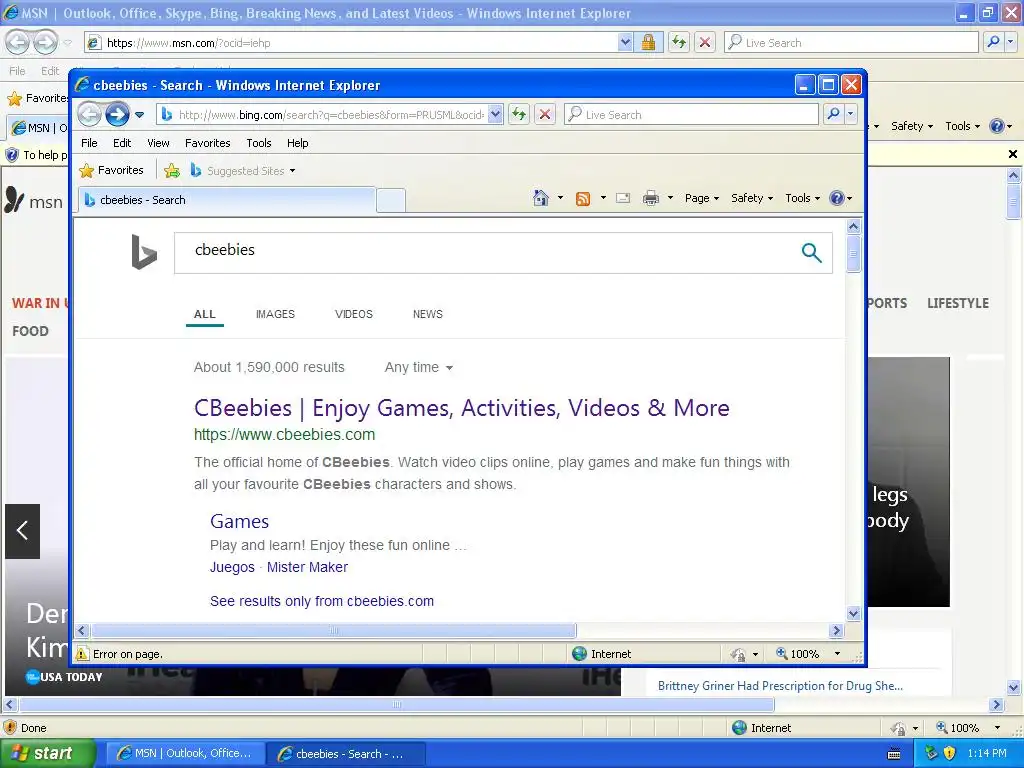The width and height of the screenshot is (1024, 768).
Task: Open the CBeebies Enjoy Games result link
Action: tap(462, 408)
